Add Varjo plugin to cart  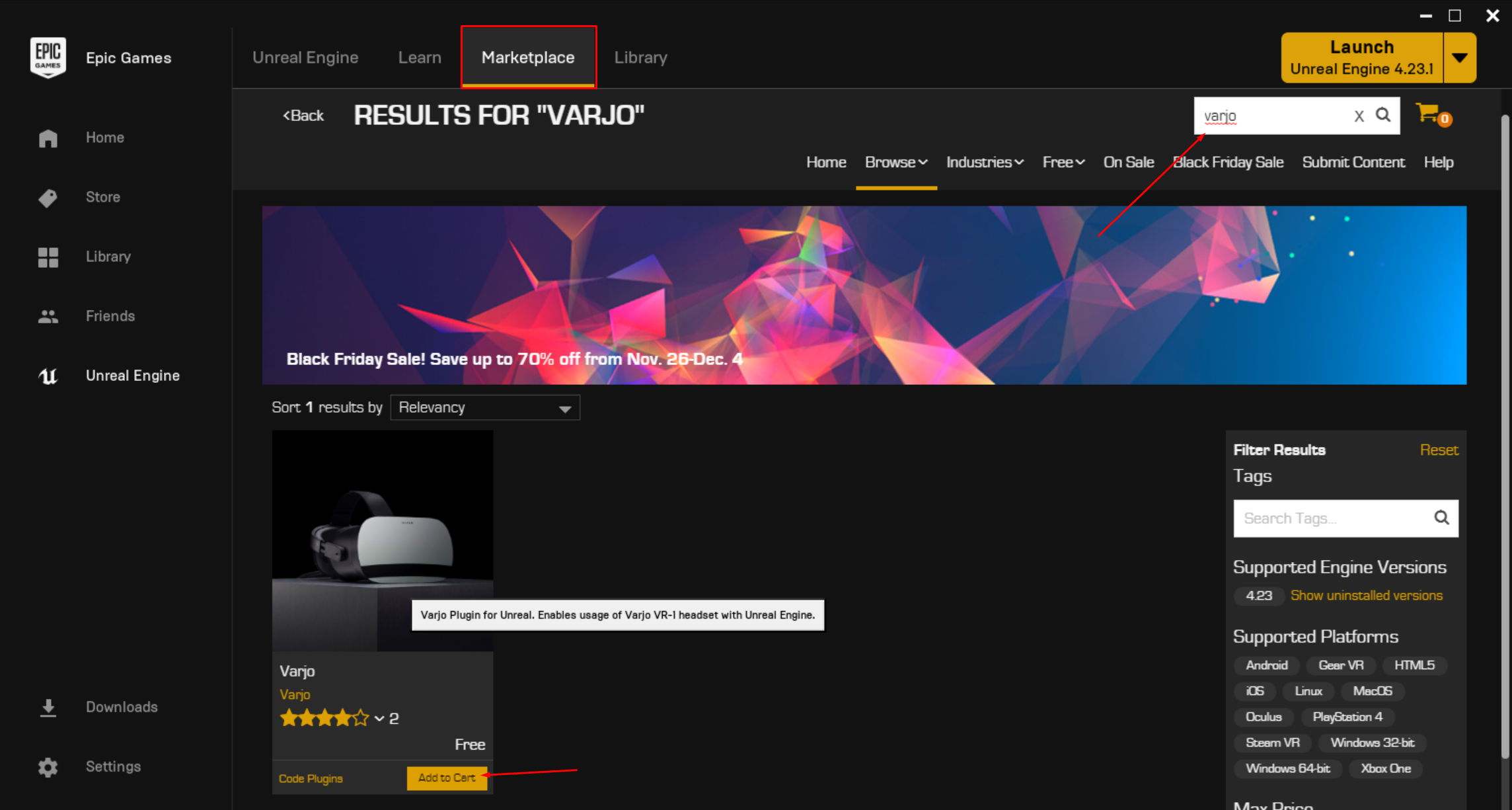(447, 778)
